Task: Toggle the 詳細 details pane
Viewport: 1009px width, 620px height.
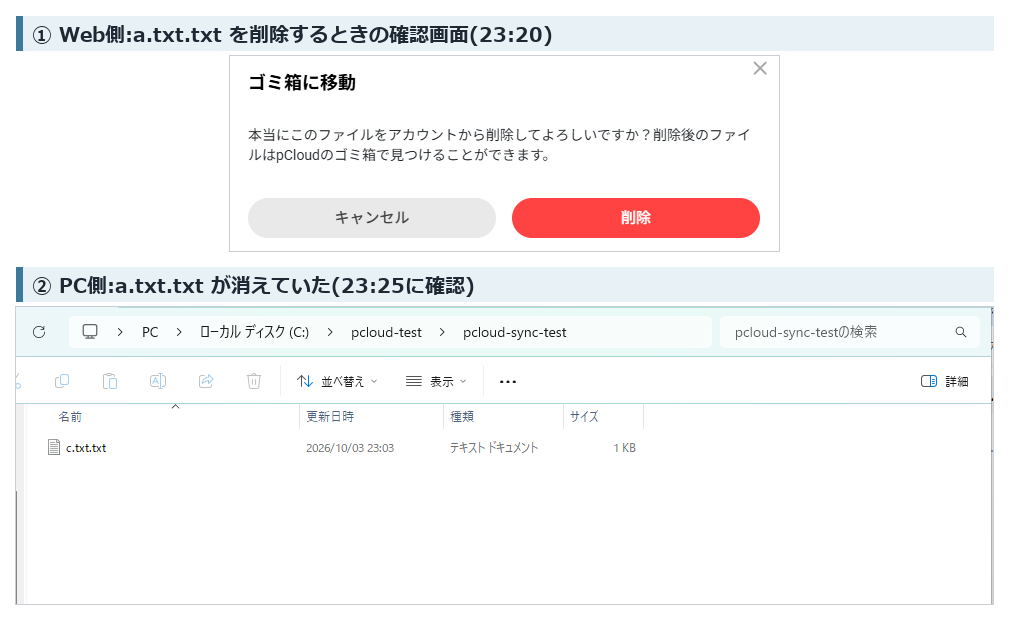Action: click(944, 381)
